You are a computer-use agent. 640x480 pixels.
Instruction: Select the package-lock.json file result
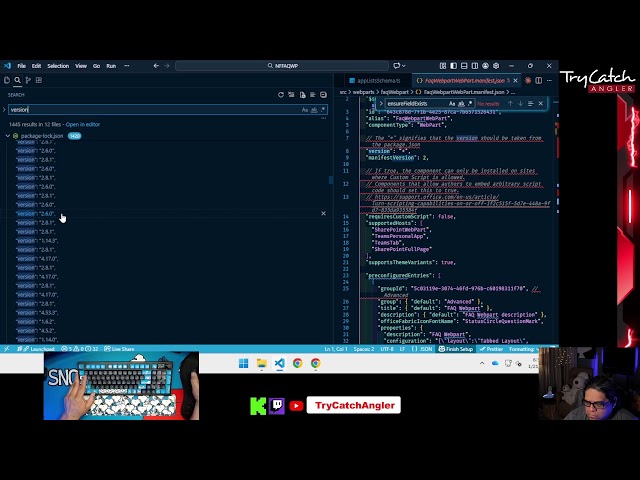(x=42, y=136)
